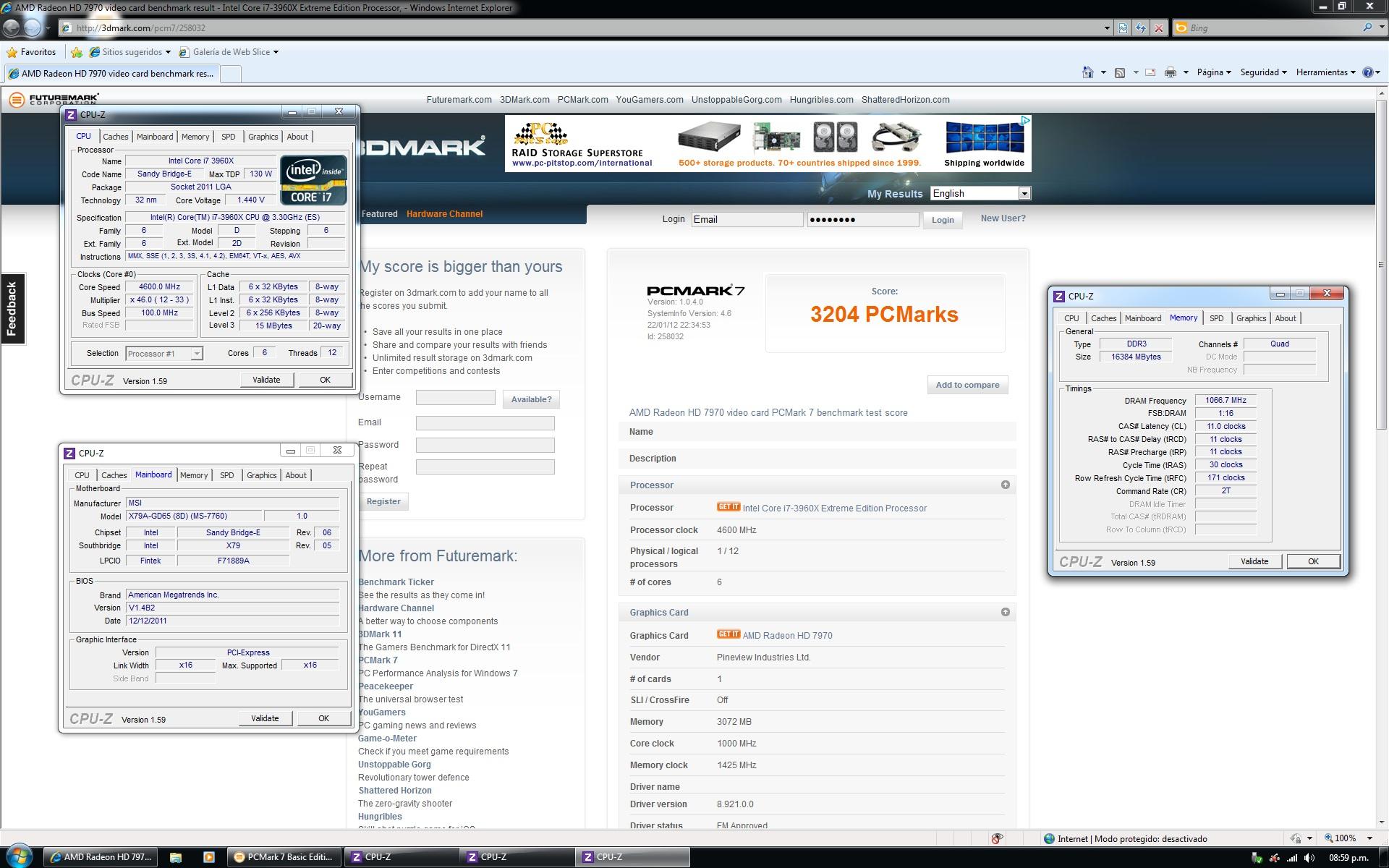
Task: Click the network signal tray icon
Action: point(1292,858)
